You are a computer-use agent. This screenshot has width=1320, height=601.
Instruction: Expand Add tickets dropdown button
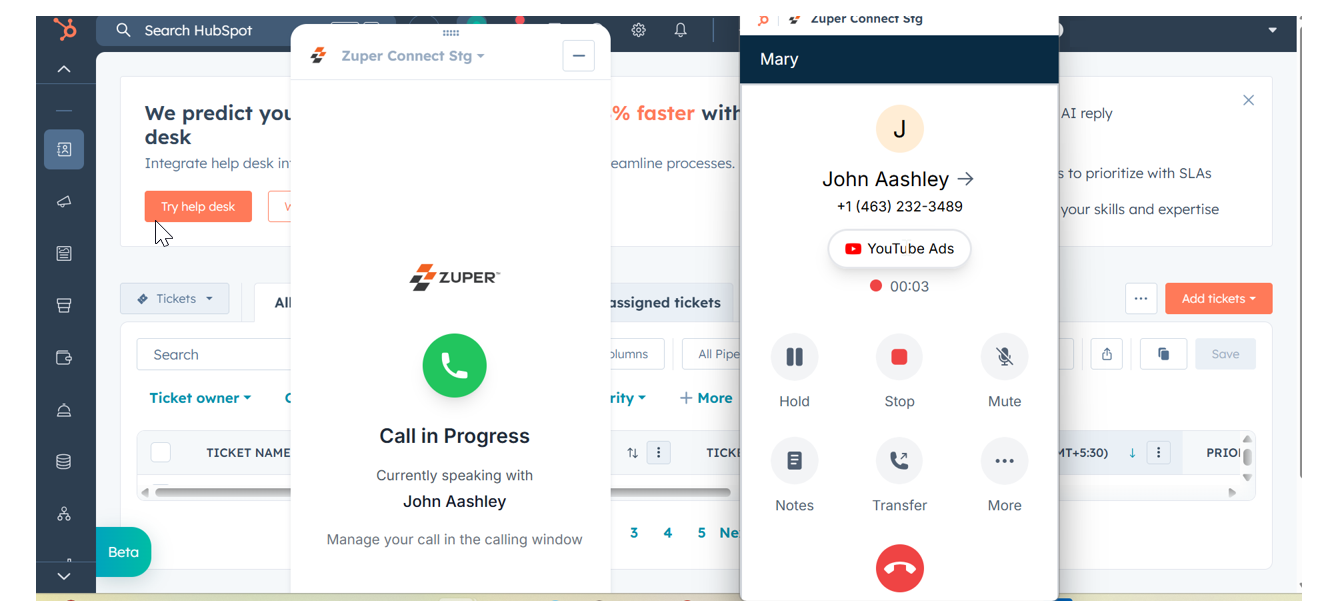1218,298
